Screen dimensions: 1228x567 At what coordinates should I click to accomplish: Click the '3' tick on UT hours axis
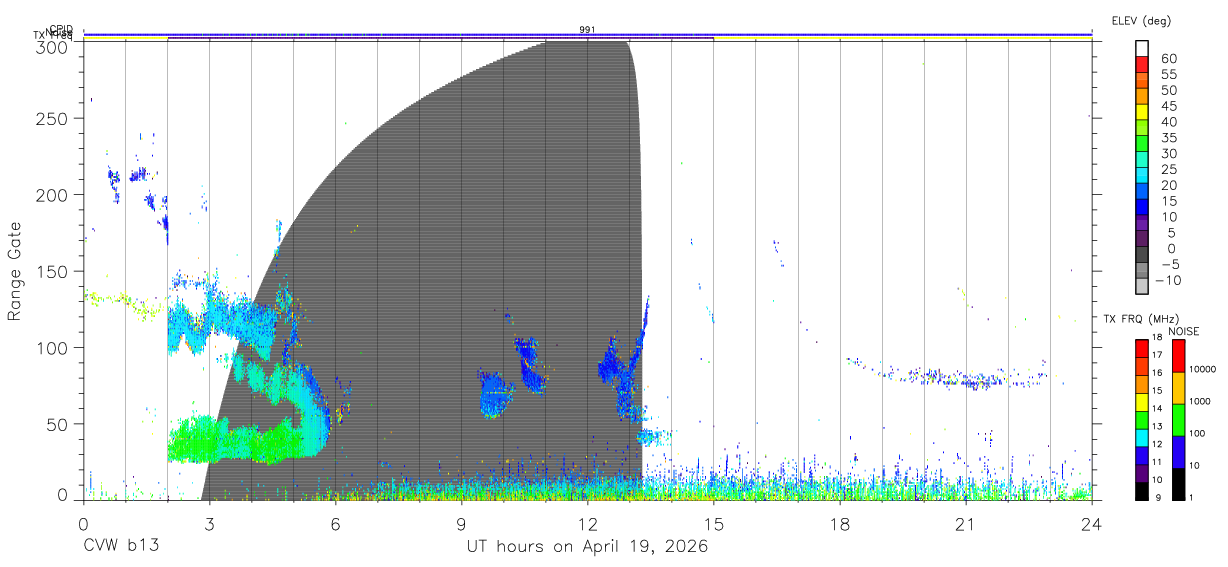pyautogui.click(x=209, y=524)
